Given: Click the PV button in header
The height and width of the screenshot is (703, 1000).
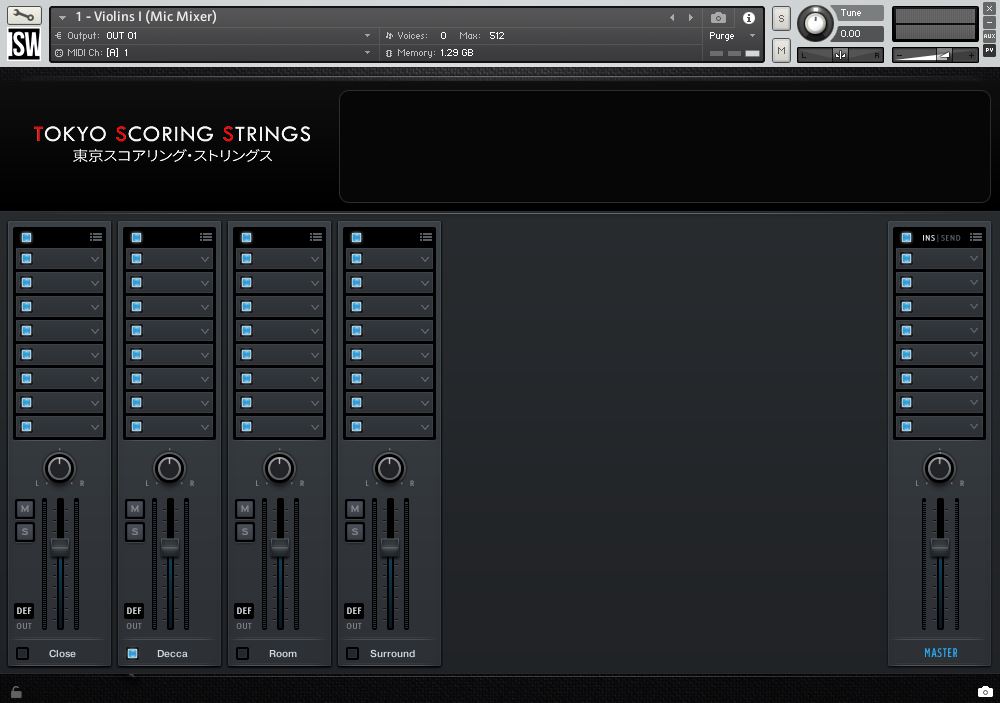Looking at the screenshot, I should tap(989, 50).
